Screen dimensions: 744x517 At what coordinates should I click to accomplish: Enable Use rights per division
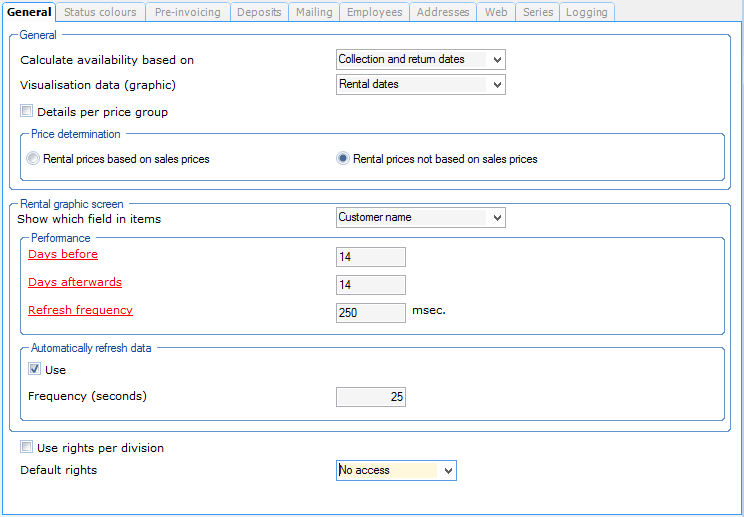(27, 447)
